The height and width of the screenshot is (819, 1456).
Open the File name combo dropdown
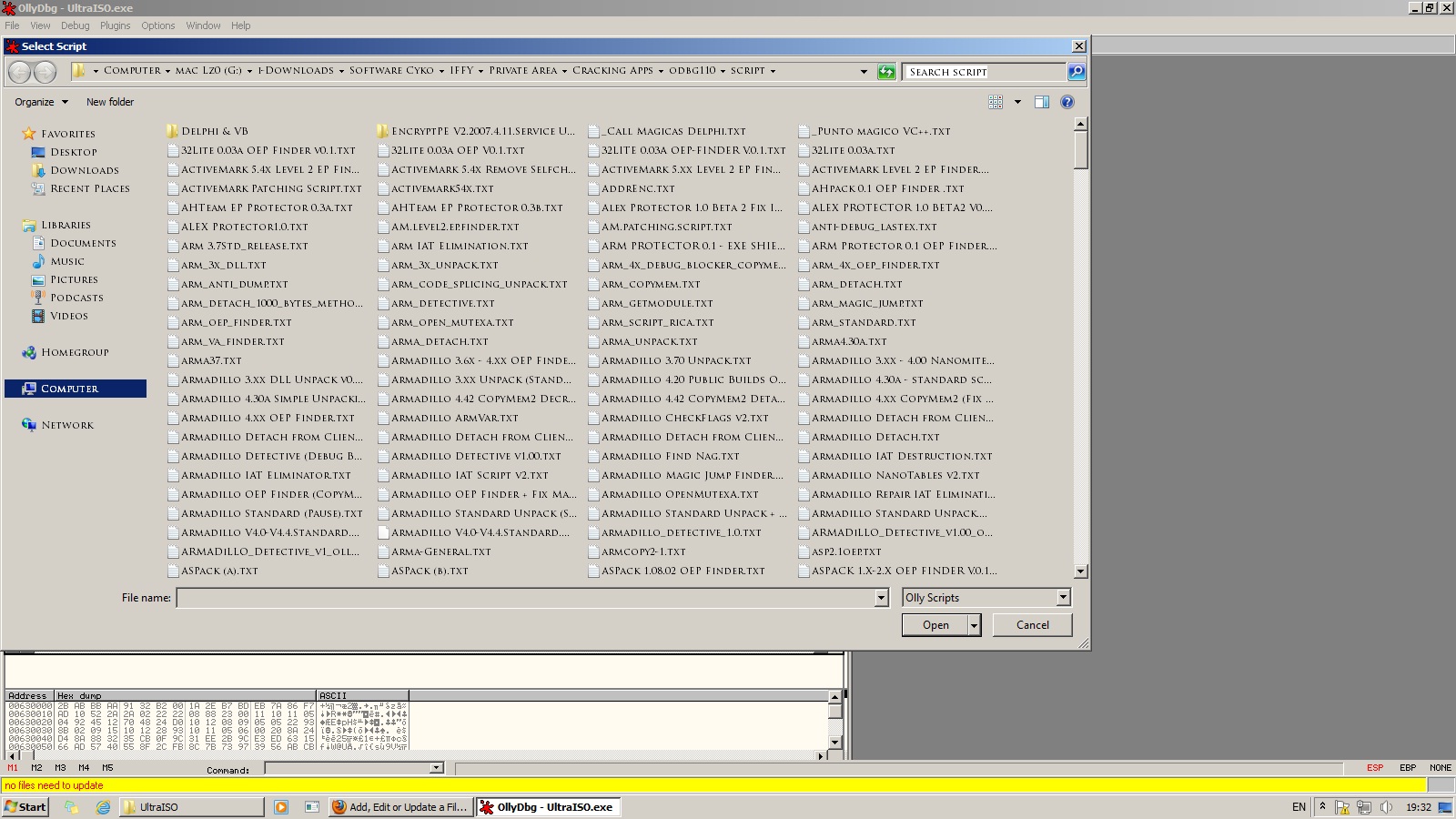coord(881,598)
